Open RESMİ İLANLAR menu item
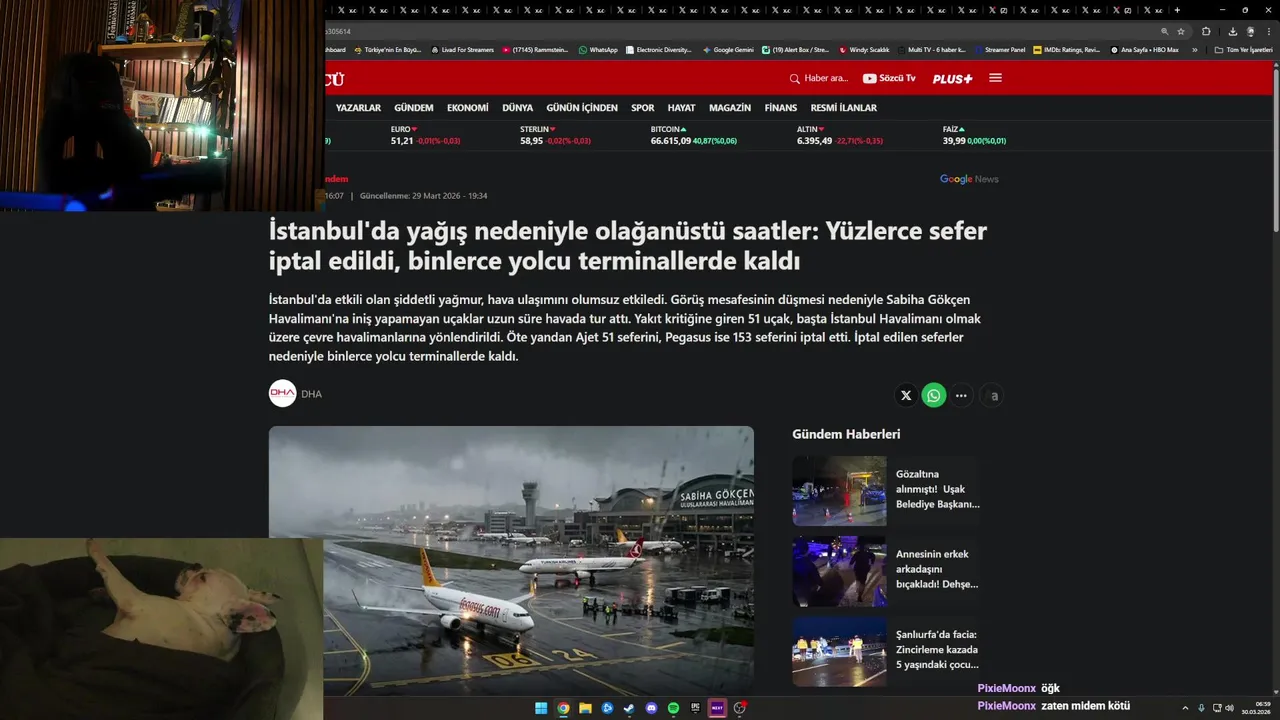1280x720 pixels. click(843, 108)
